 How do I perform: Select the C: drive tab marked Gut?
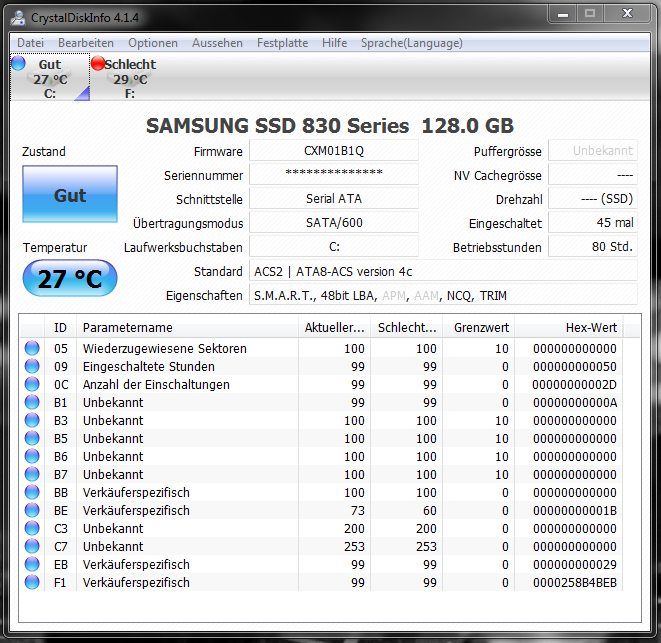(50, 78)
